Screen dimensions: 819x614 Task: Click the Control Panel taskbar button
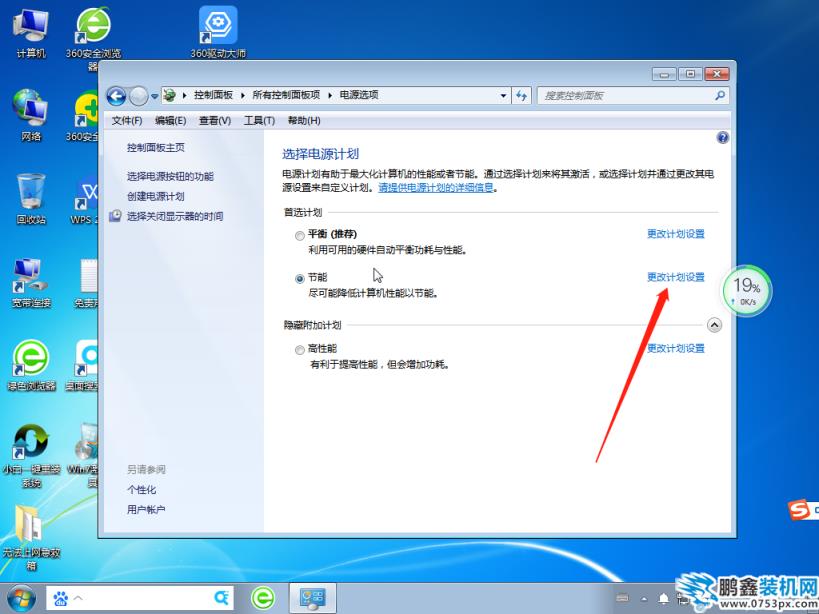[x=312, y=598]
